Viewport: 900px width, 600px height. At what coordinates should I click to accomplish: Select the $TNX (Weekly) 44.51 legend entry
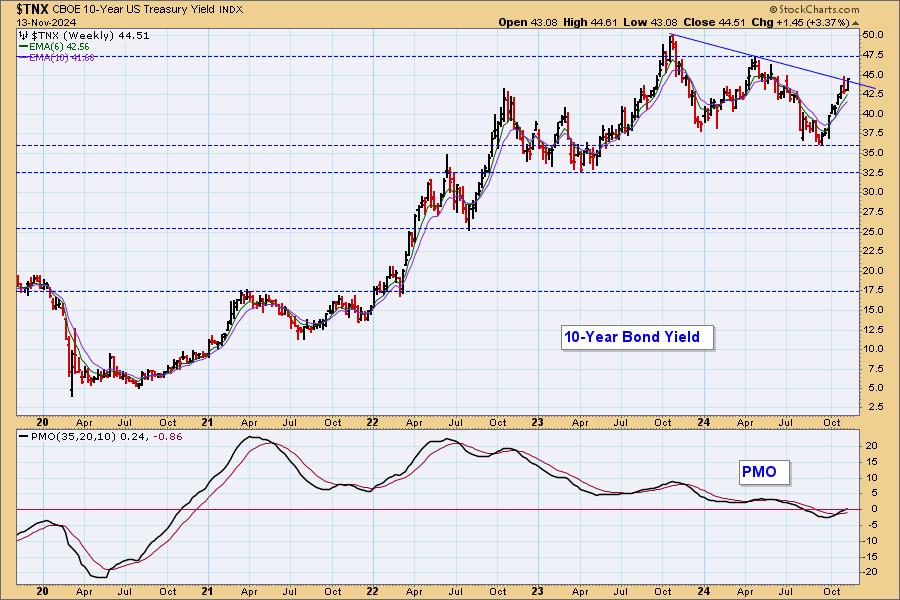point(90,36)
